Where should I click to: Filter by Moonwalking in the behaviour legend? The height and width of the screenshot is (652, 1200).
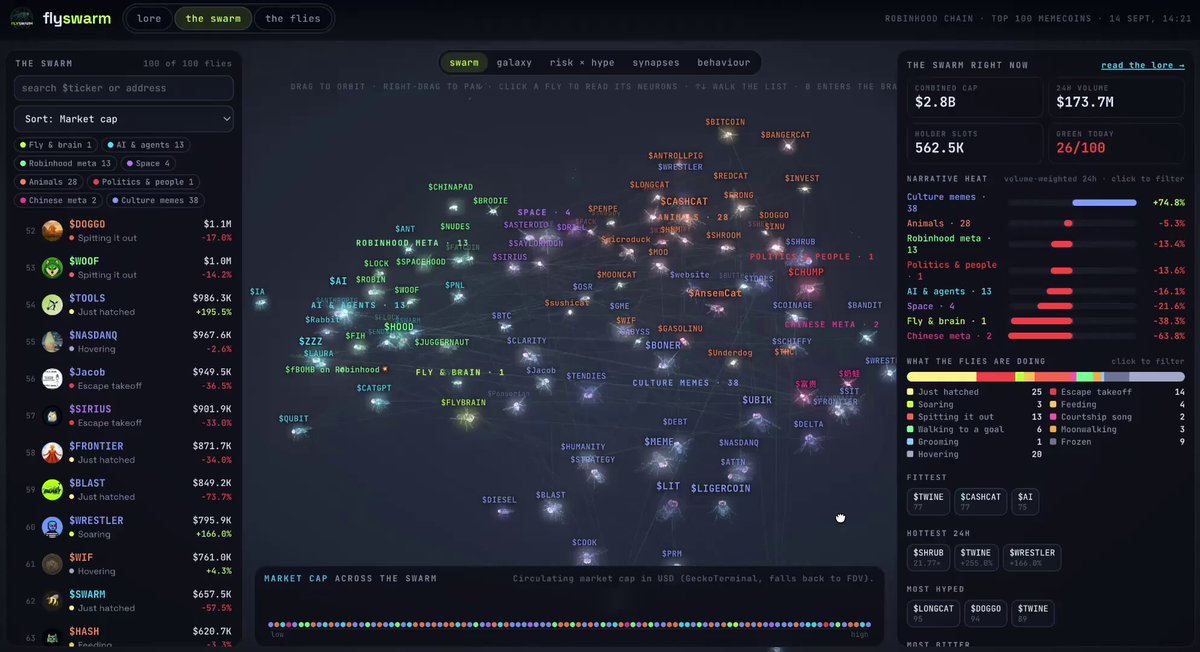[x=1117, y=429]
